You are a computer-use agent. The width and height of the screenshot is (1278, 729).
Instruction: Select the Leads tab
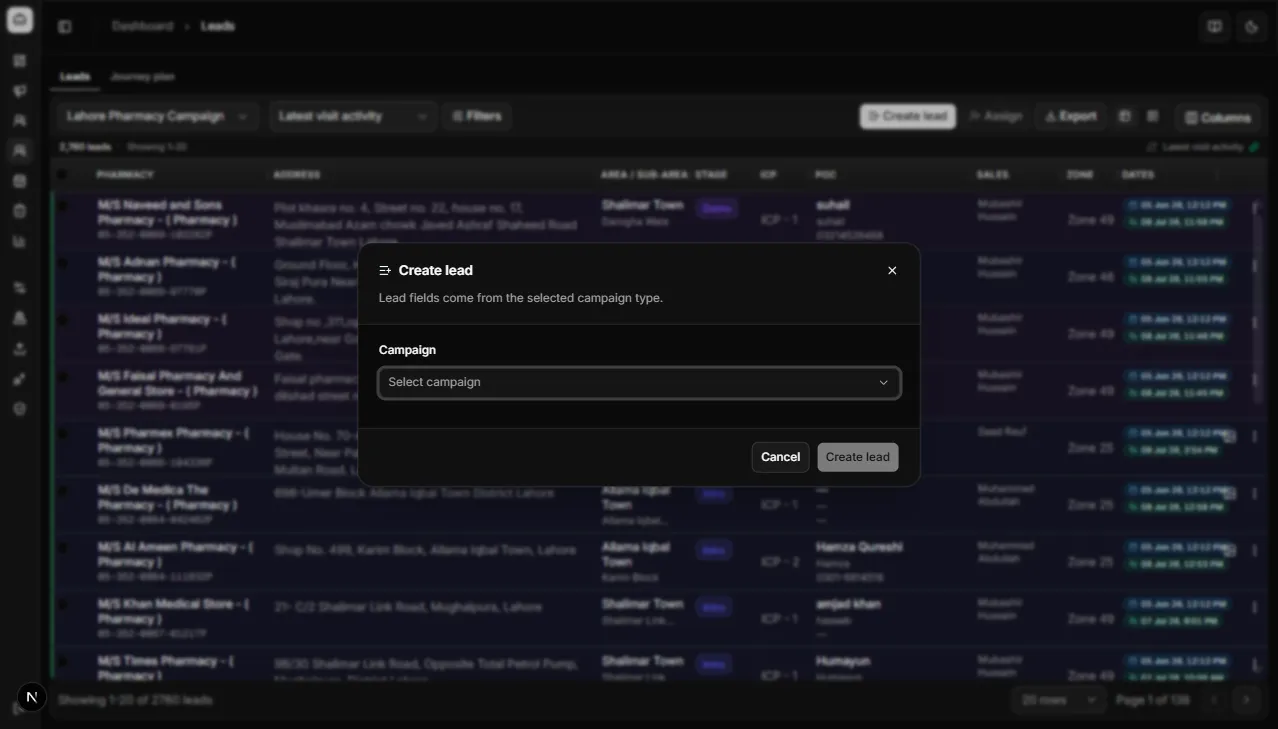coord(74,76)
